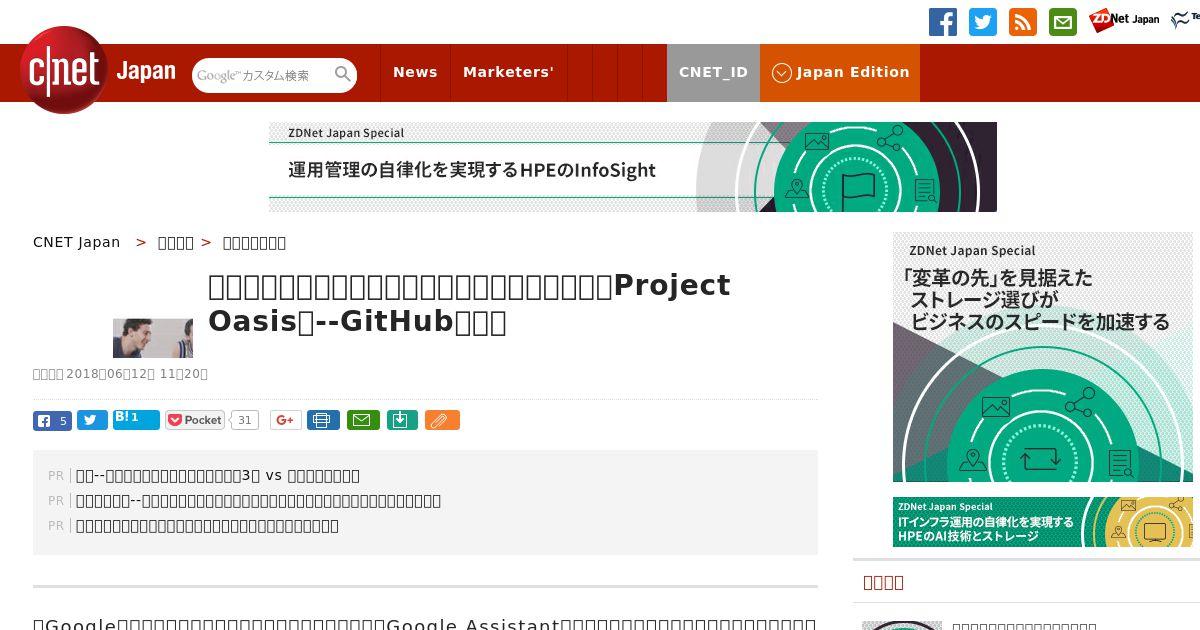Open the Marketers' menu
This screenshot has height=630, width=1200.
[508, 72]
